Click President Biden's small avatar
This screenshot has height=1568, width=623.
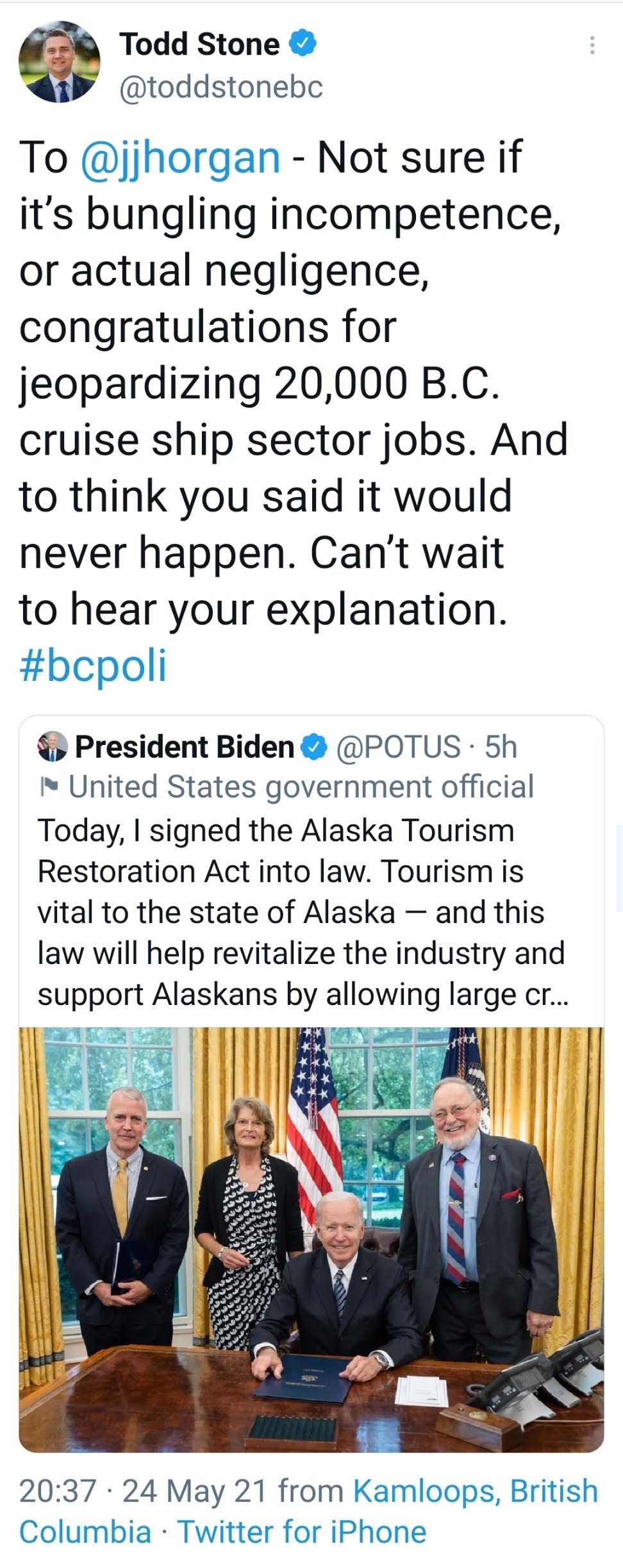pos(53,746)
